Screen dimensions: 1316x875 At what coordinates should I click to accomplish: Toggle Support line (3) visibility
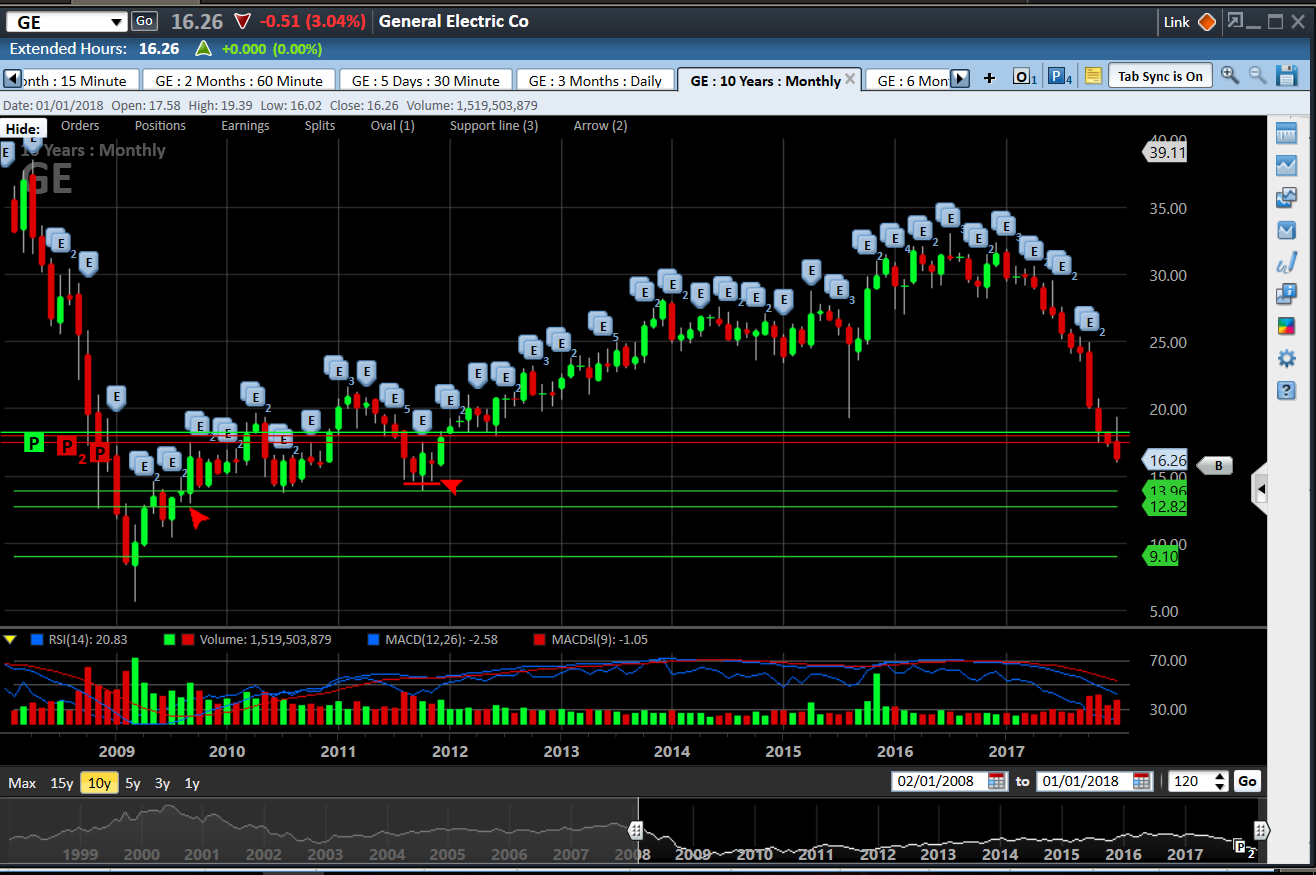494,125
